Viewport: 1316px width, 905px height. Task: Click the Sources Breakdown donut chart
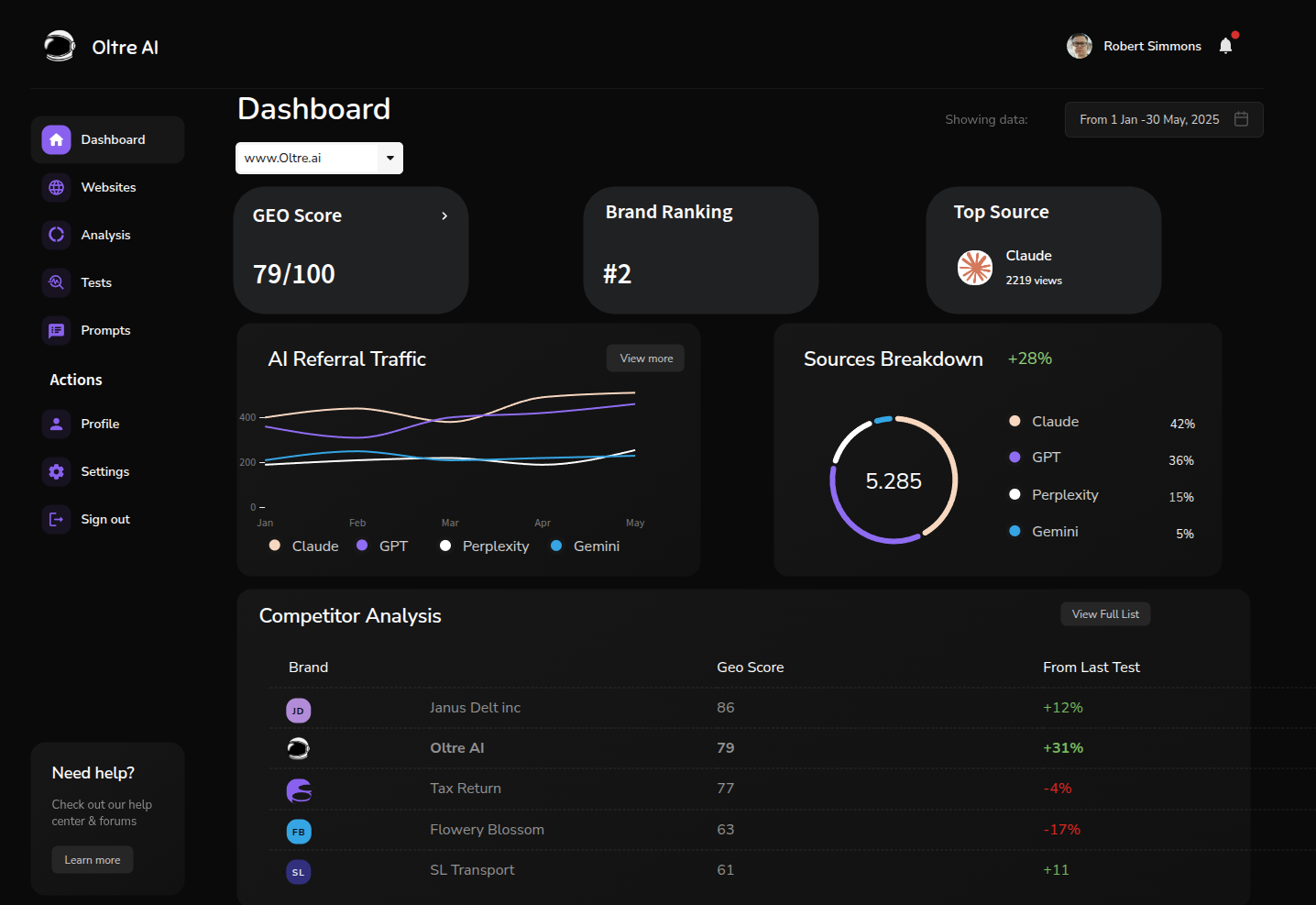(x=894, y=479)
